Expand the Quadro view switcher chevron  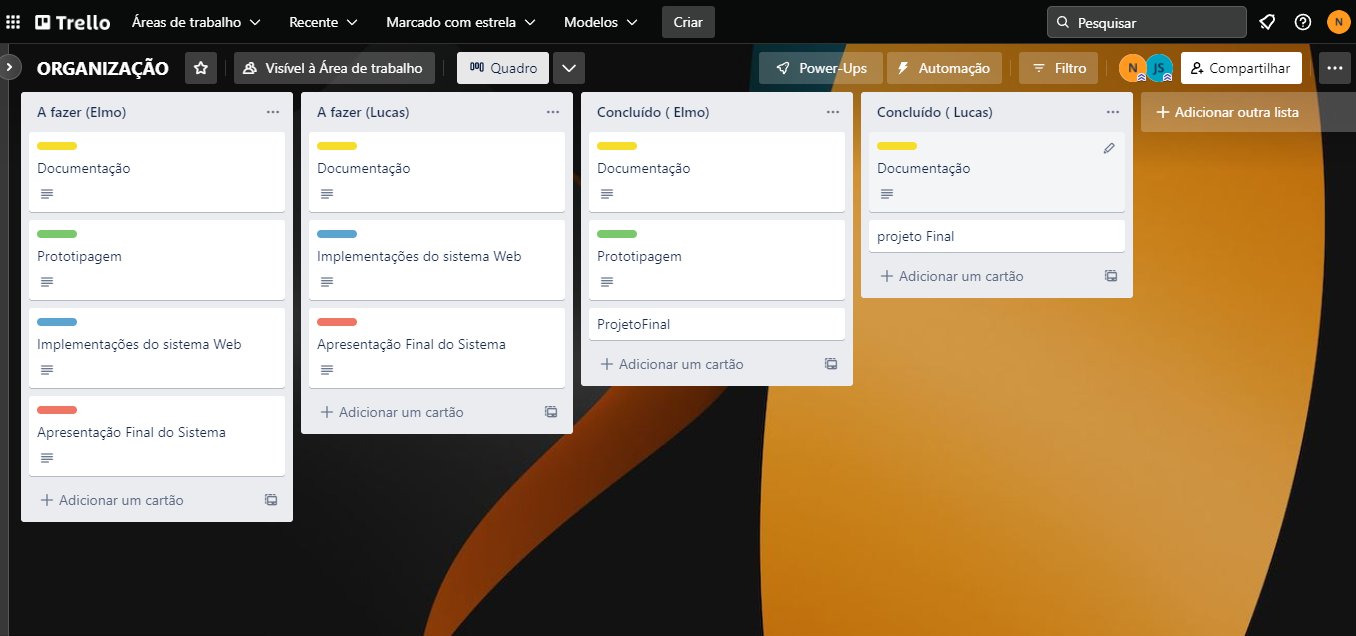(568, 67)
